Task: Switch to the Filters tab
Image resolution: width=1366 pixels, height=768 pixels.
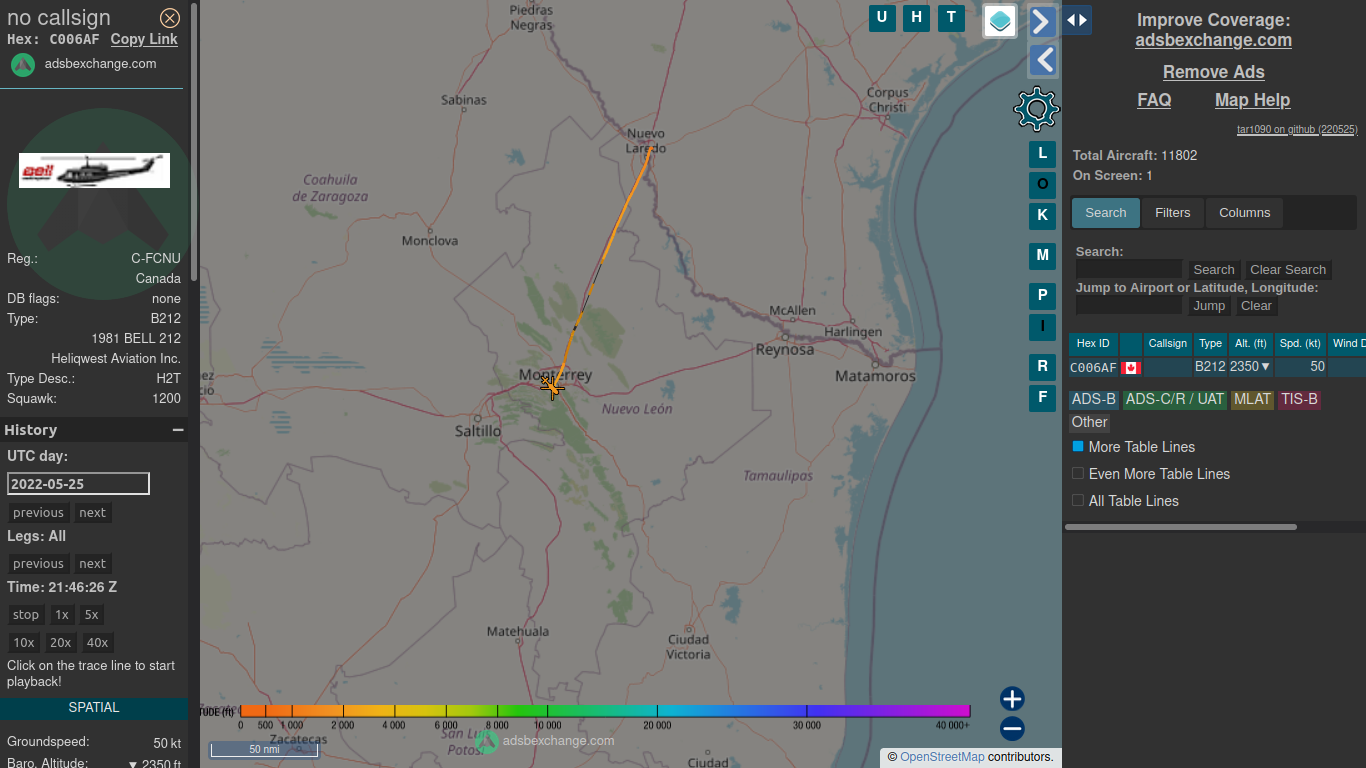Action: [x=1173, y=213]
